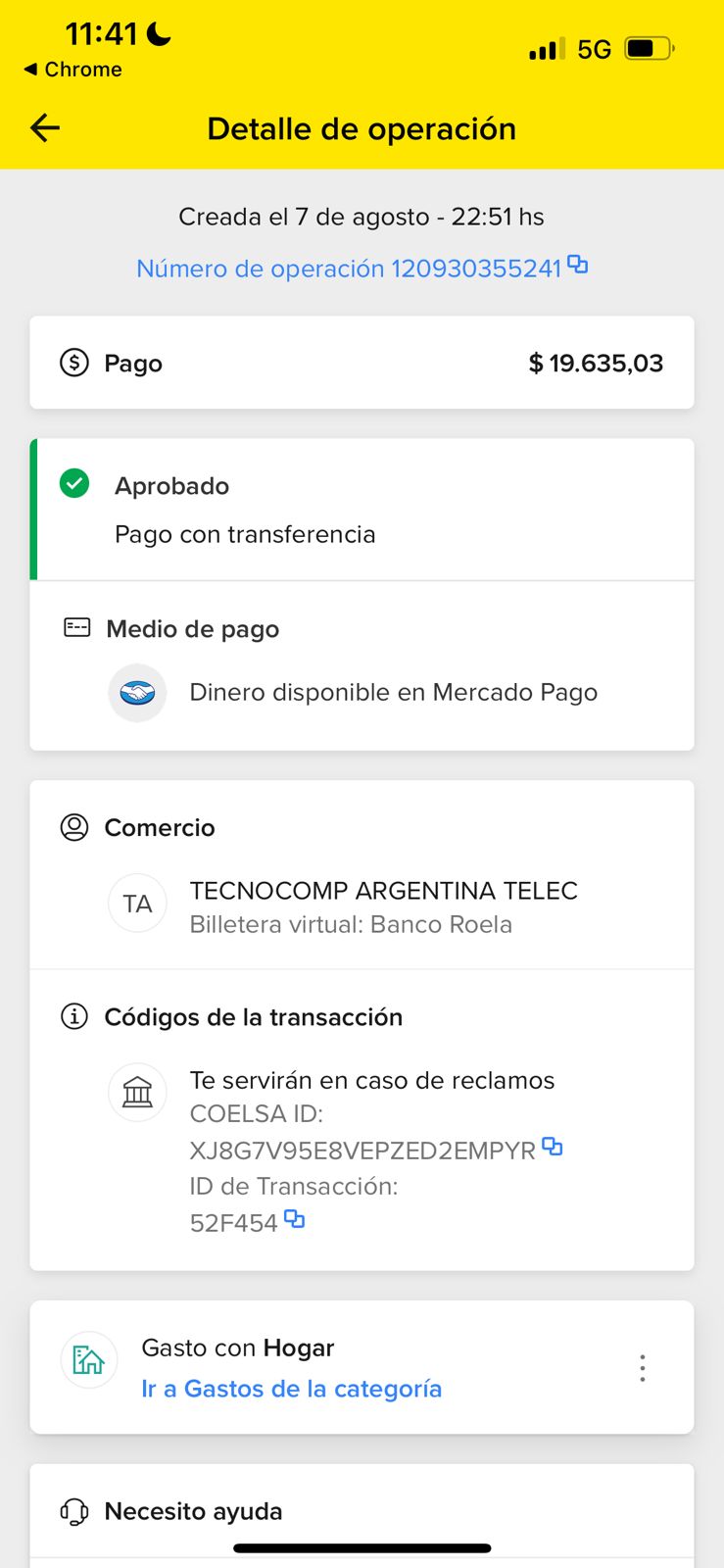
Task: Open the Necesito ayuda option
Action: pyautogui.click(x=193, y=1511)
